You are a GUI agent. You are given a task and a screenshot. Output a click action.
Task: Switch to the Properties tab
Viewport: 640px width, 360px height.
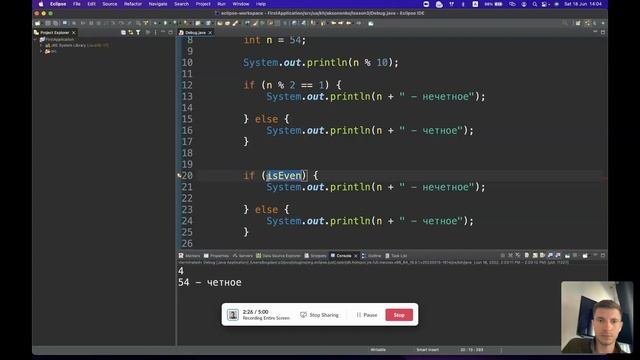(x=216, y=256)
